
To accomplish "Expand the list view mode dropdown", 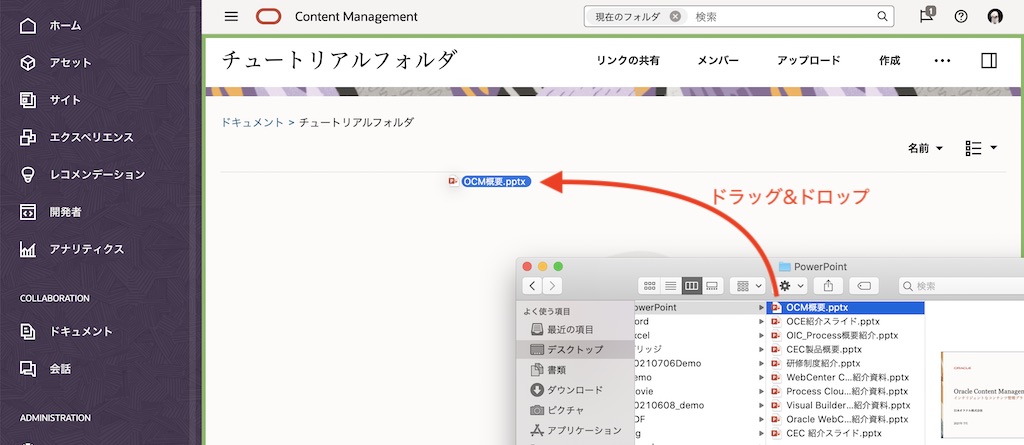I will click(981, 148).
